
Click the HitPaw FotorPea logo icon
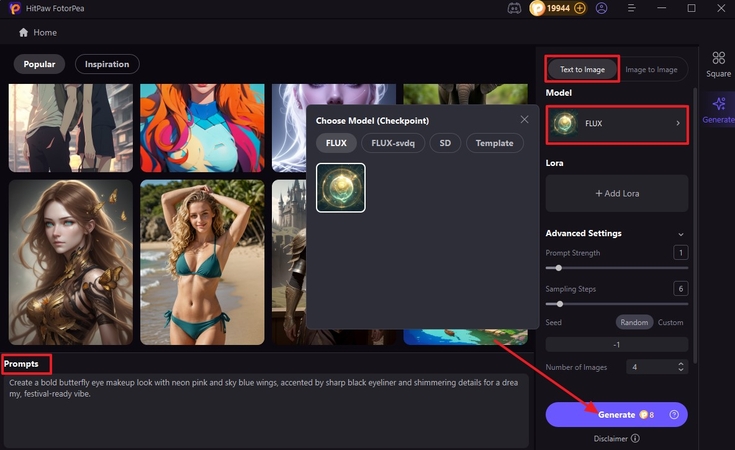[x=15, y=8]
